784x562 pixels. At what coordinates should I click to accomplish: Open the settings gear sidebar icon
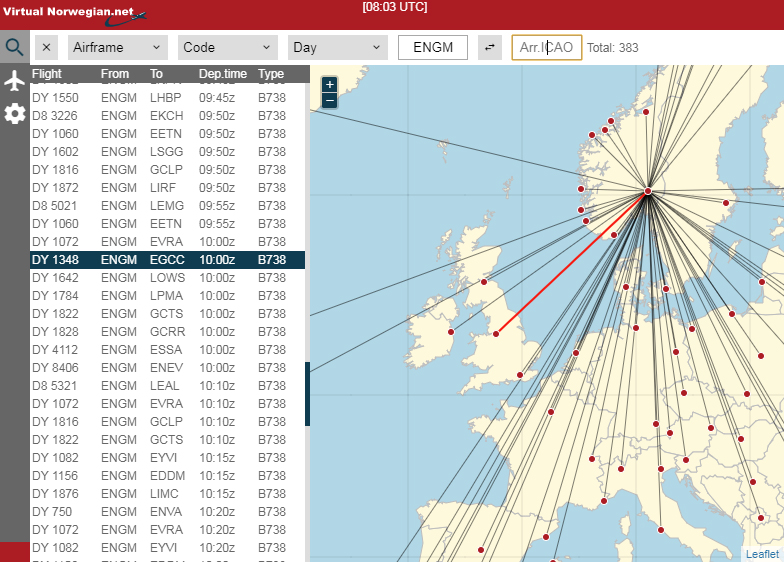point(14,114)
